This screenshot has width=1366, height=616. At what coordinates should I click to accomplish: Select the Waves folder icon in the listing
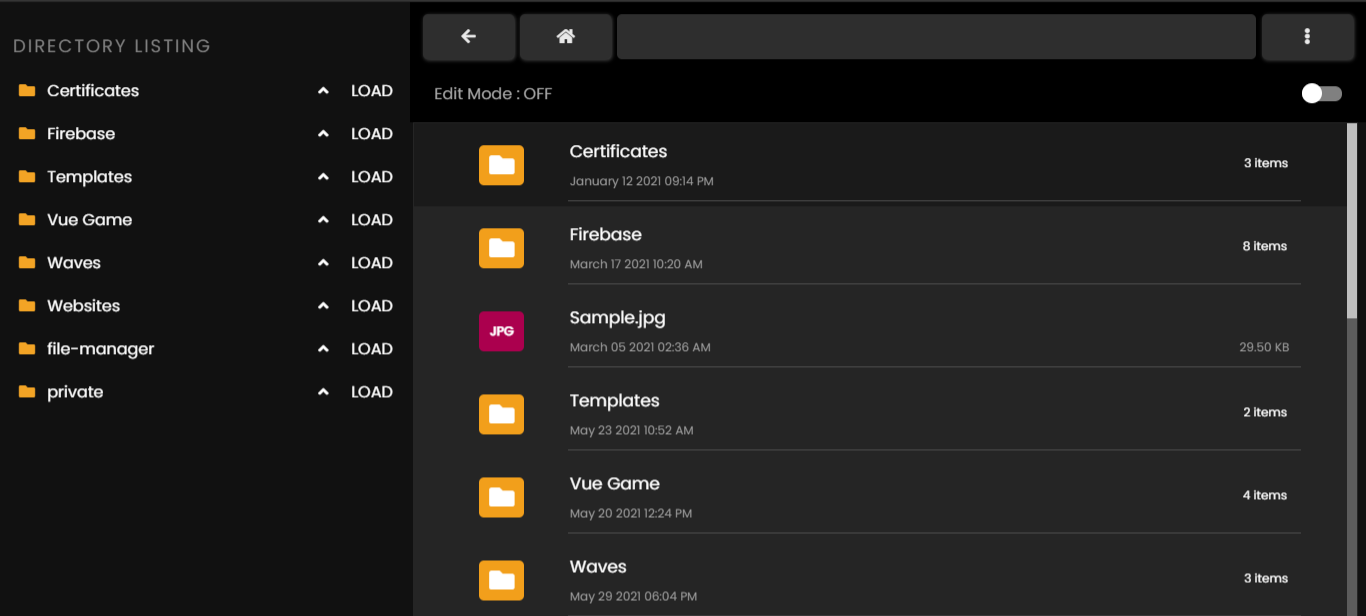[501, 580]
